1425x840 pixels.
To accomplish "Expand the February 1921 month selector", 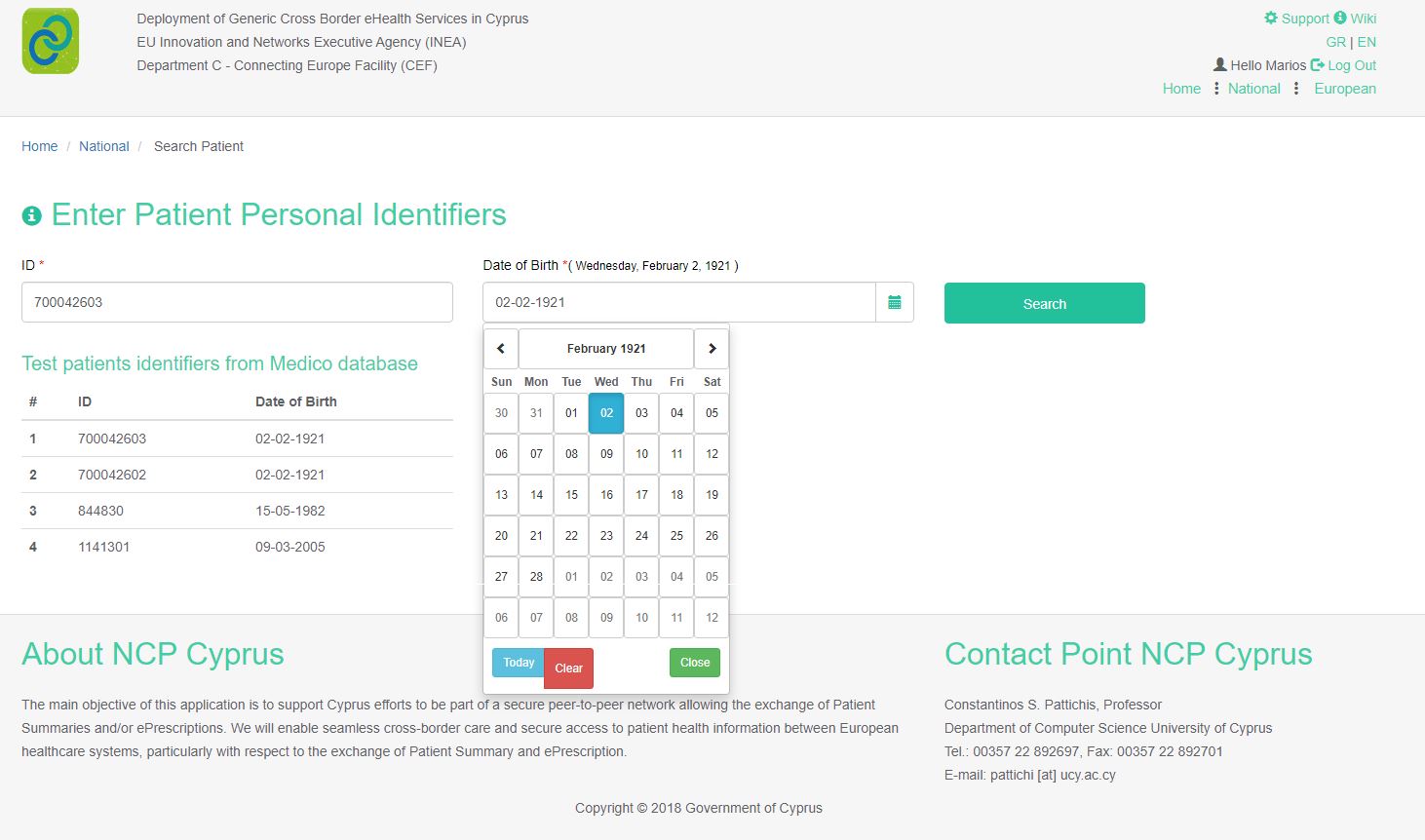I will point(606,348).
